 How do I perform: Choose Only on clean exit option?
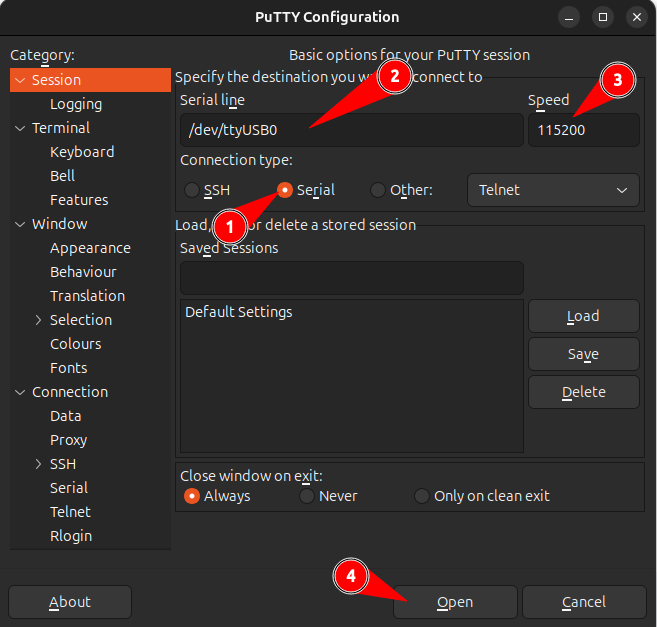pyautogui.click(x=422, y=496)
